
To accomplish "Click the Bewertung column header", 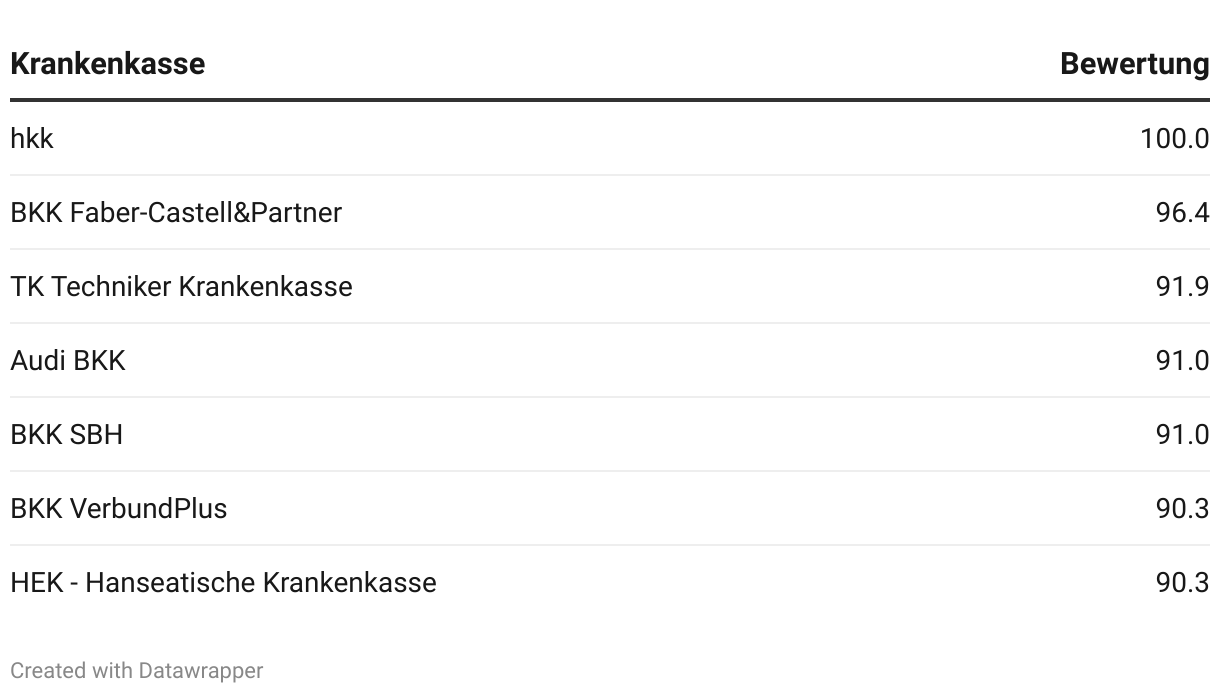I will coord(1134,64).
